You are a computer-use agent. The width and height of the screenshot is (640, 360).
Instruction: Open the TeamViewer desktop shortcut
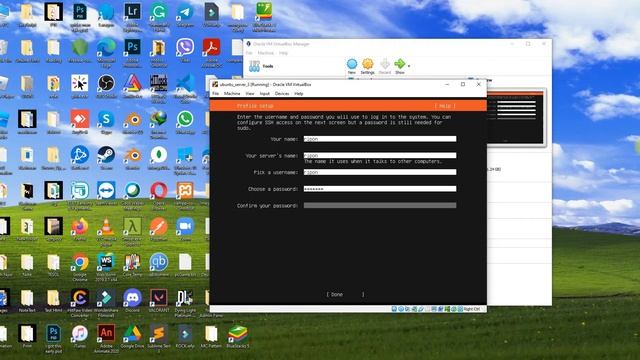pos(106,193)
